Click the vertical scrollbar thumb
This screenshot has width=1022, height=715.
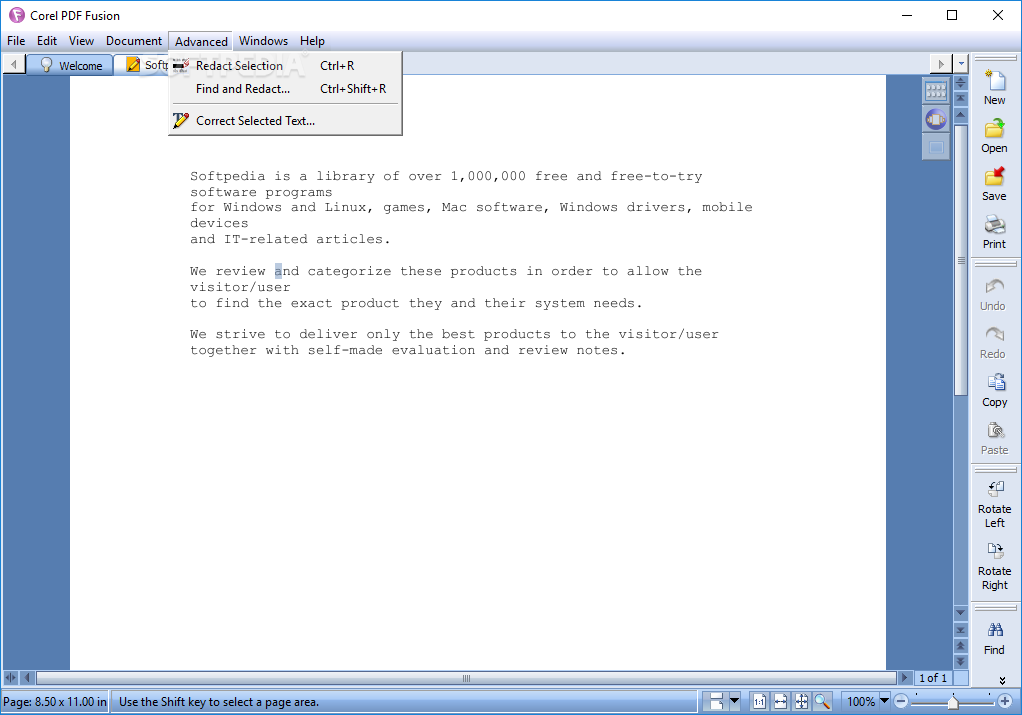(961, 259)
